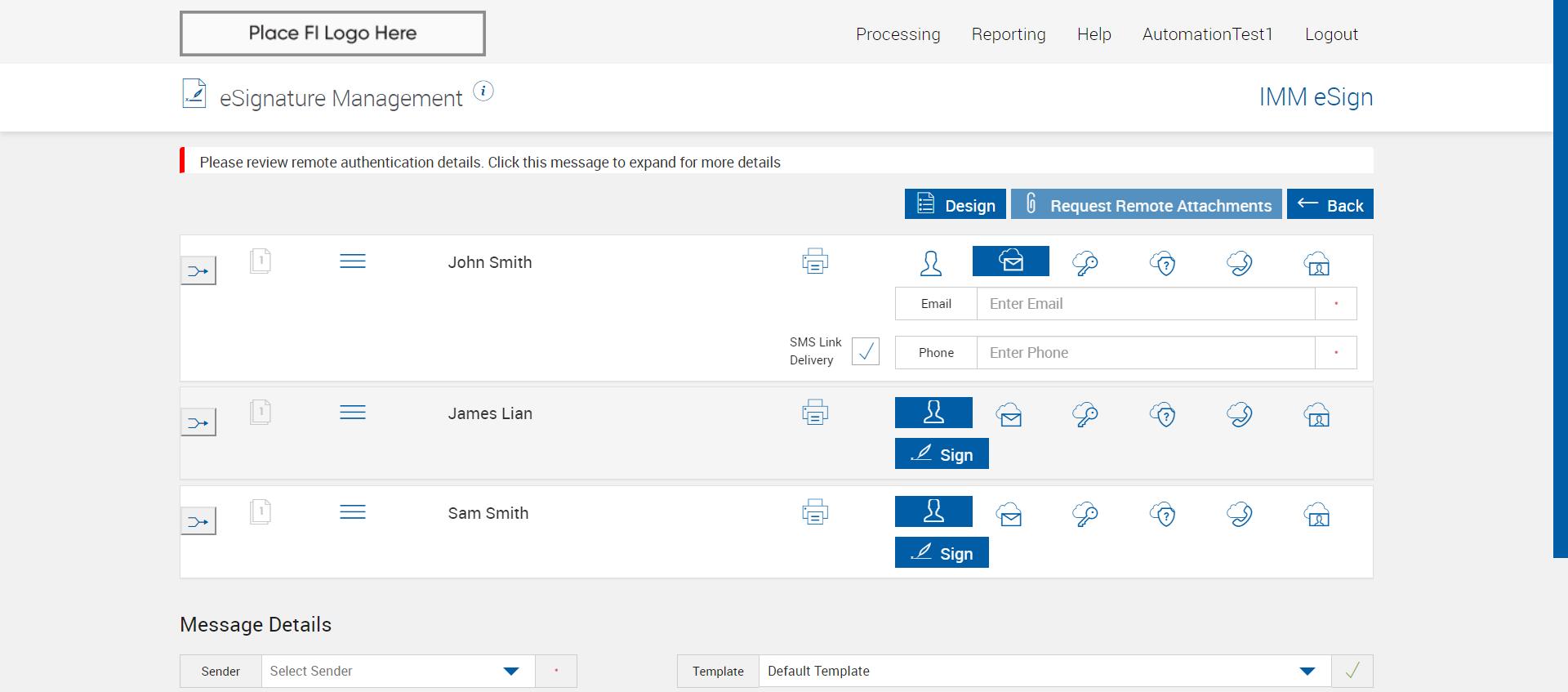This screenshot has width=1568, height=692.
Task: Select ID verification icon for John Smith
Action: point(1316,263)
